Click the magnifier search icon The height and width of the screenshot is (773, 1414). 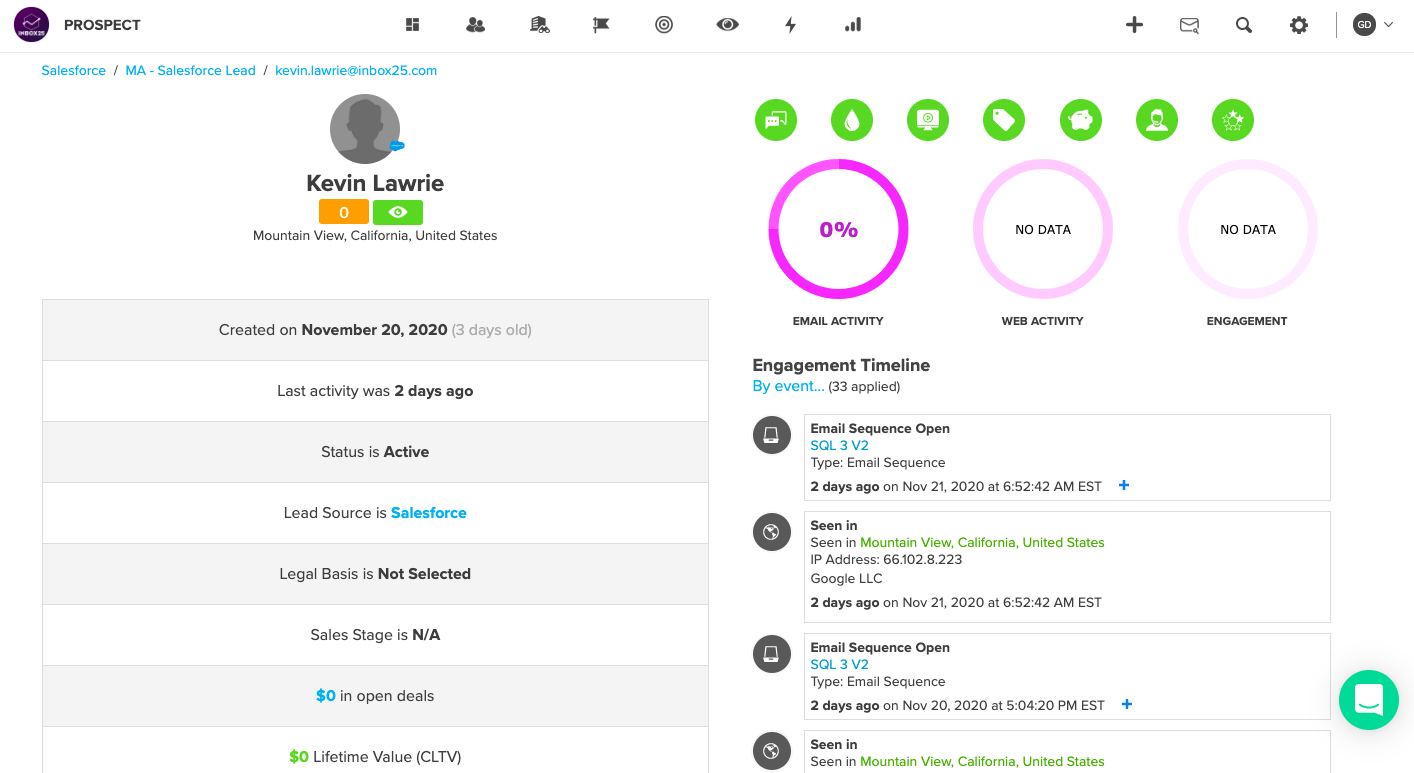(x=1244, y=25)
